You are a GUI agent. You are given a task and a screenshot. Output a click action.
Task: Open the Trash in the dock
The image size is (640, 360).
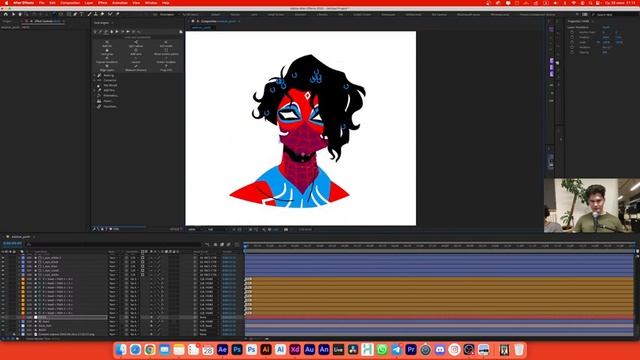[x=519, y=349]
